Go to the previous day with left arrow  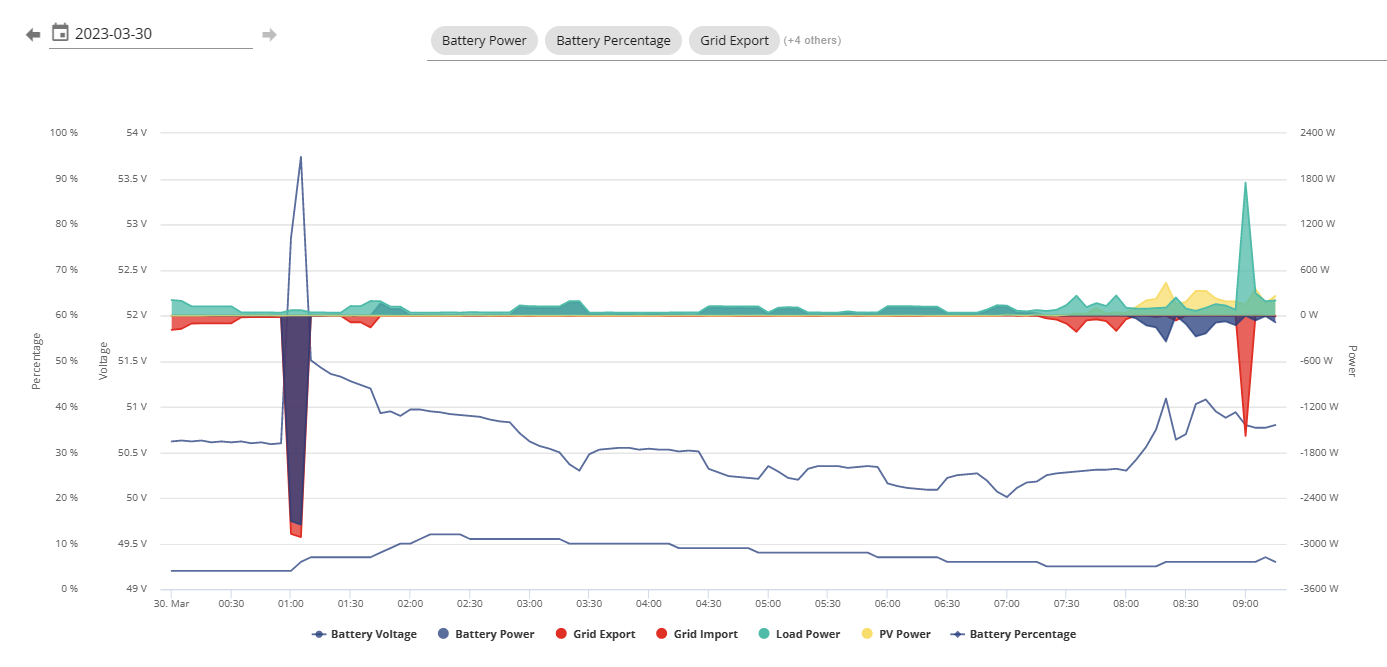(x=33, y=35)
